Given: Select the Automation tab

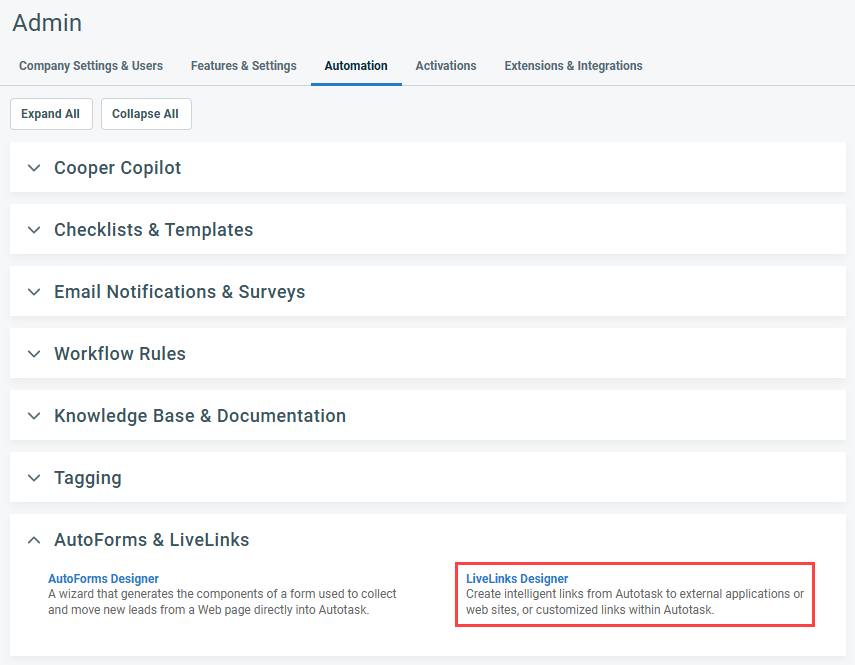Looking at the screenshot, I should pyautogui.click(x=356, y=66).
